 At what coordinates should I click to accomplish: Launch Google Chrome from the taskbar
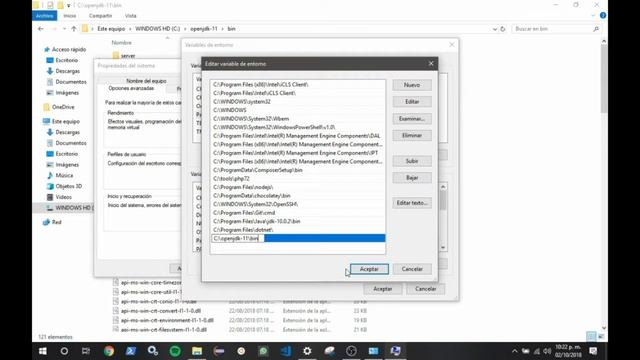point(109,351)
